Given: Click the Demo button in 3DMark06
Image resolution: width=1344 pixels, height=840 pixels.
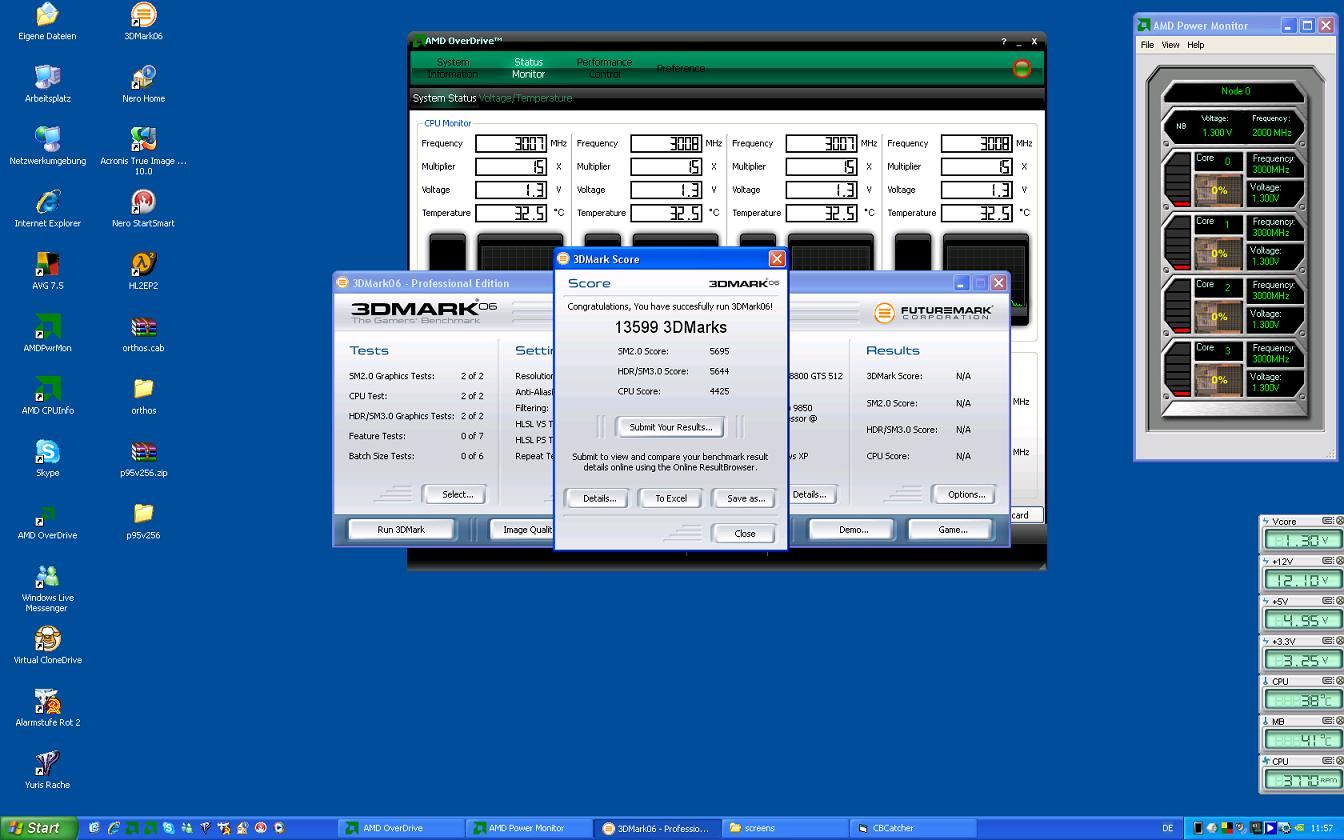Looking at the screenshot, I should (x=853, y=529).
